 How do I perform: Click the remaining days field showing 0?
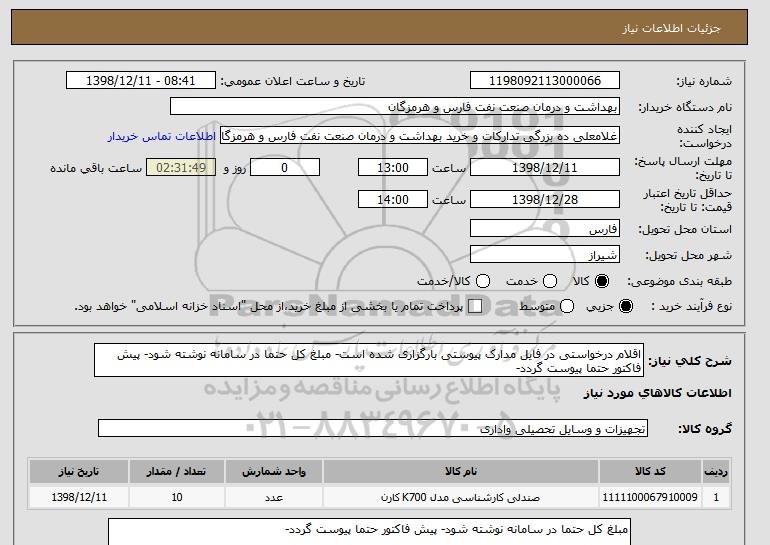(285, 167)
